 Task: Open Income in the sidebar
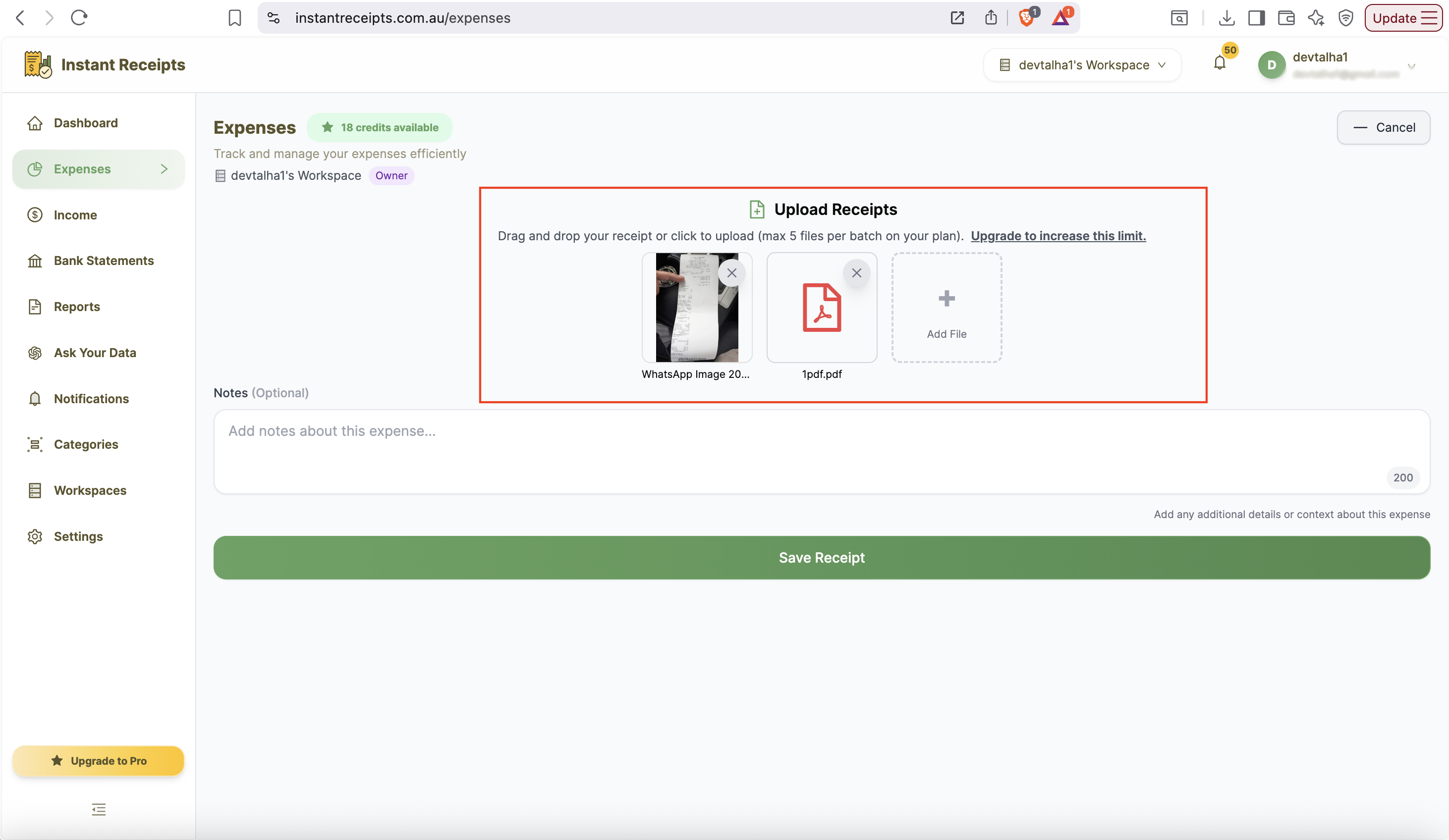coord(98,215)
